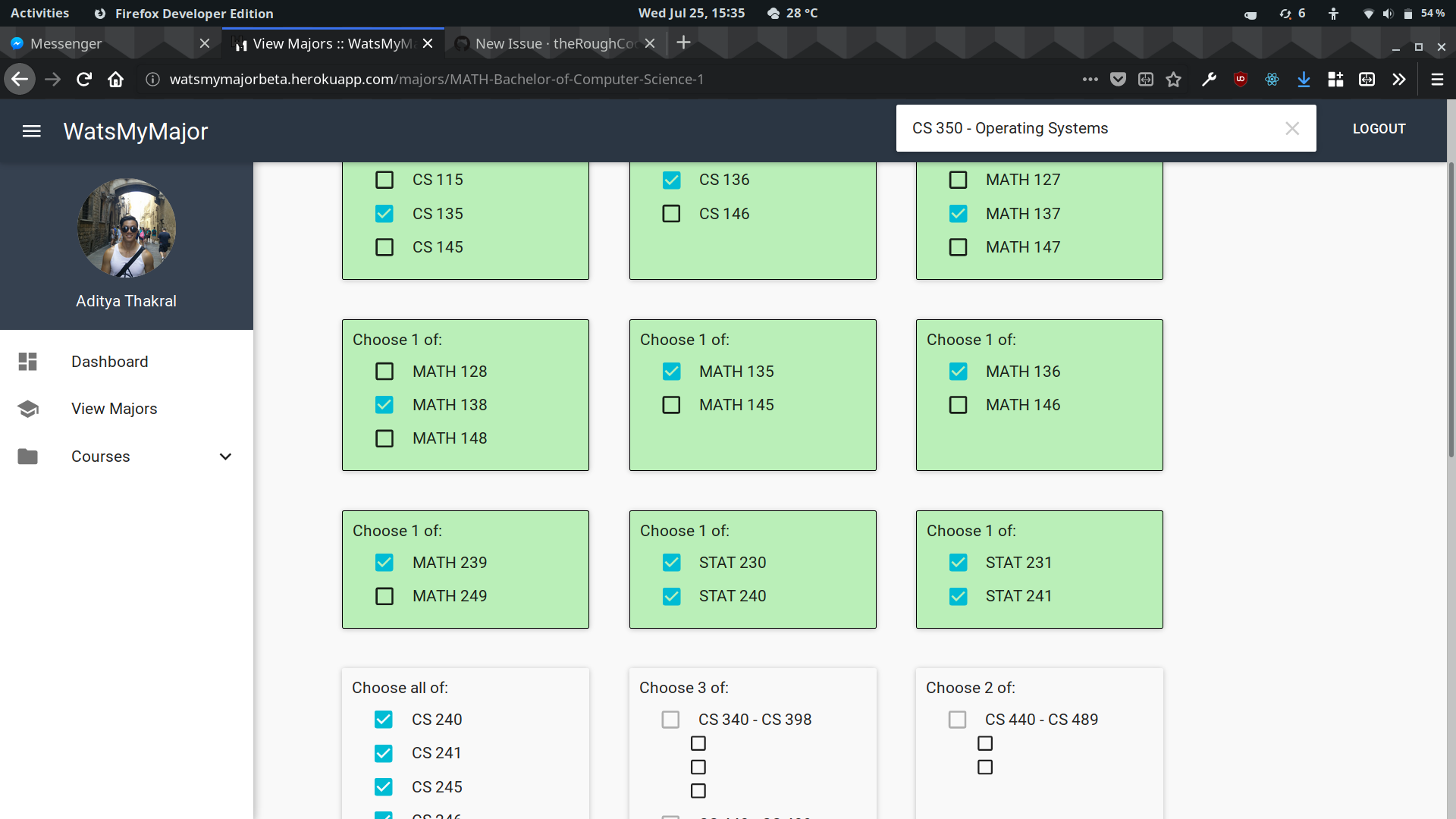Click the LOGOUT button
The height and width of the screenshot is (819, 1456).
pyautogui.click(x=1379, y=128)
